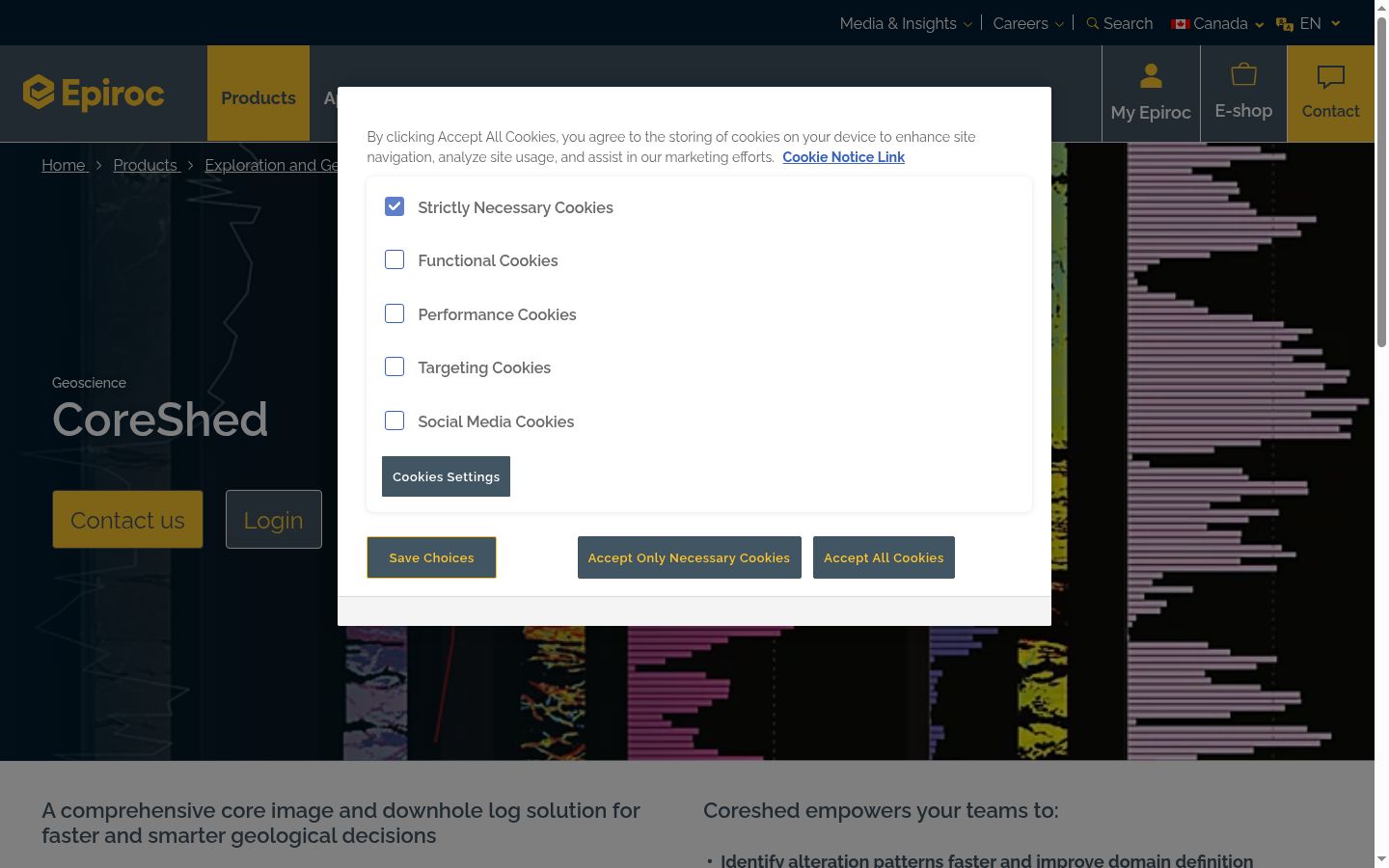The width and height of the screenshot is (1389, 868).
Task: Open the EN language dropdown arrow
Action: pos(1336,23)
